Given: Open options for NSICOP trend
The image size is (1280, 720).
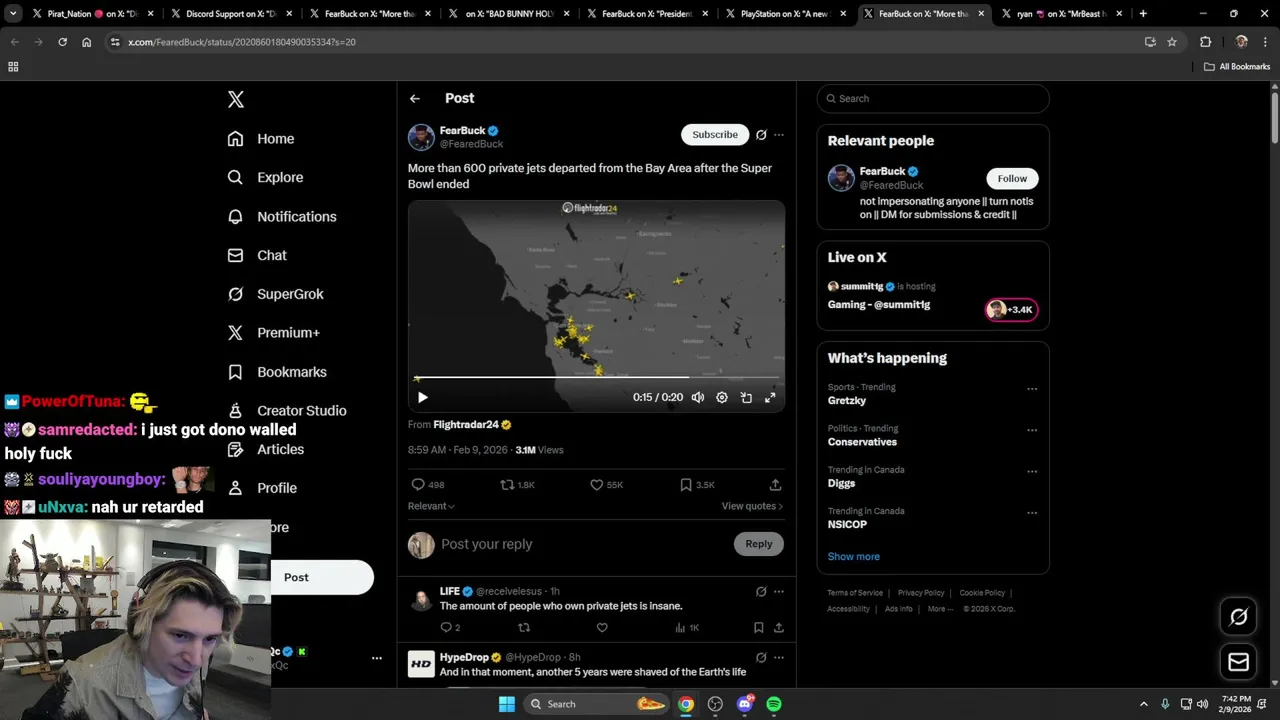Looking at the screenshot, I should point(1032,513).
